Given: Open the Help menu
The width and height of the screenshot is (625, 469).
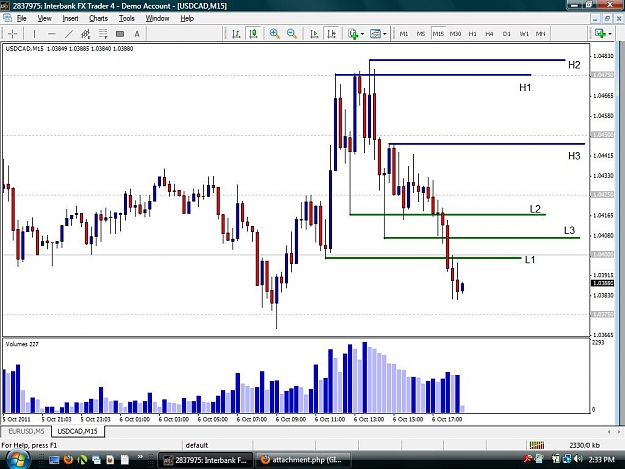Looking at the screenshot, I should 187,18.
